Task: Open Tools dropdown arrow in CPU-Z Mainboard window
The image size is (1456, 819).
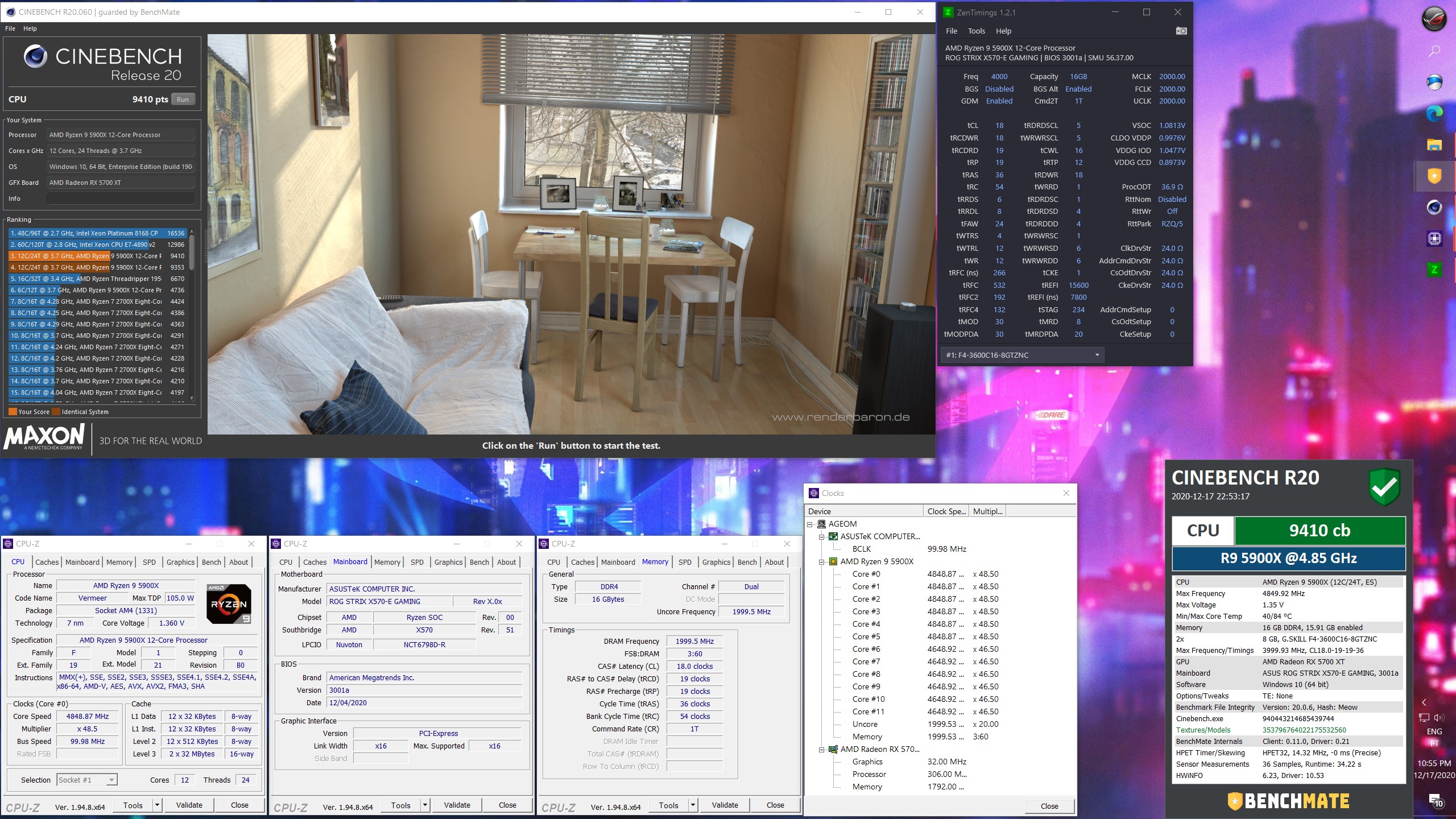Action: (425, 805)
